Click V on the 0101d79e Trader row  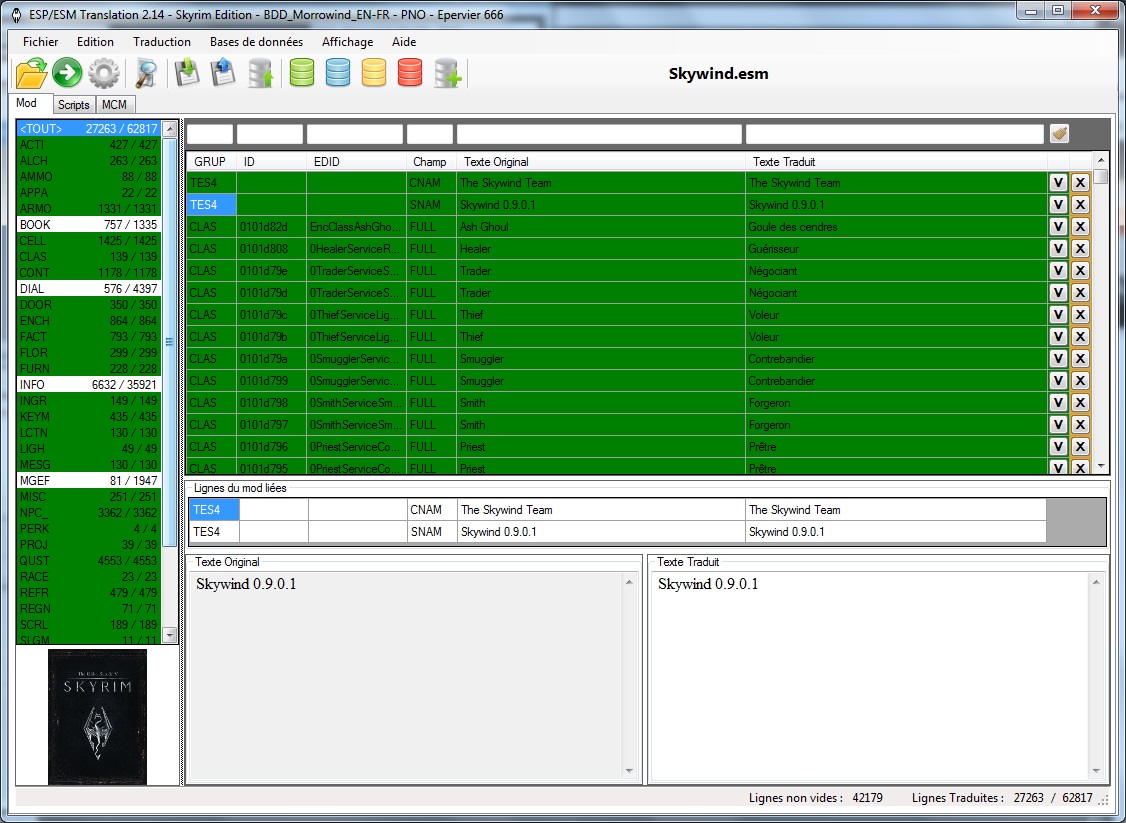[x=1058, y=271]
